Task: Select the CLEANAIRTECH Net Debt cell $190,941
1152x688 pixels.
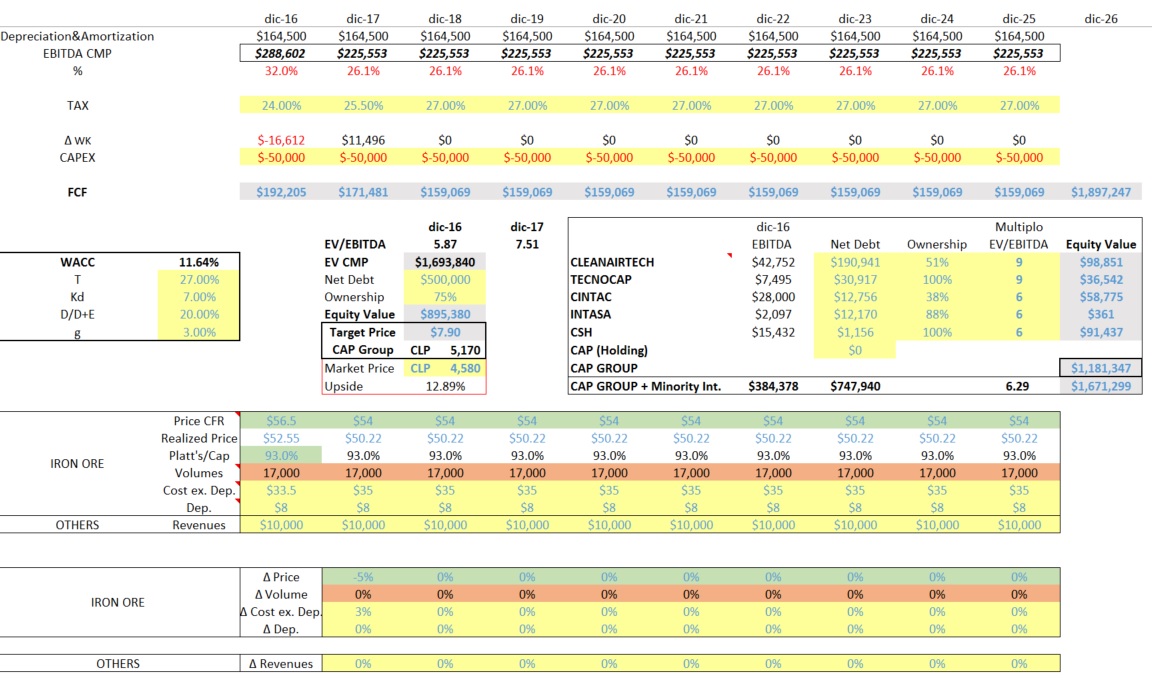Action: click(854, 262)
